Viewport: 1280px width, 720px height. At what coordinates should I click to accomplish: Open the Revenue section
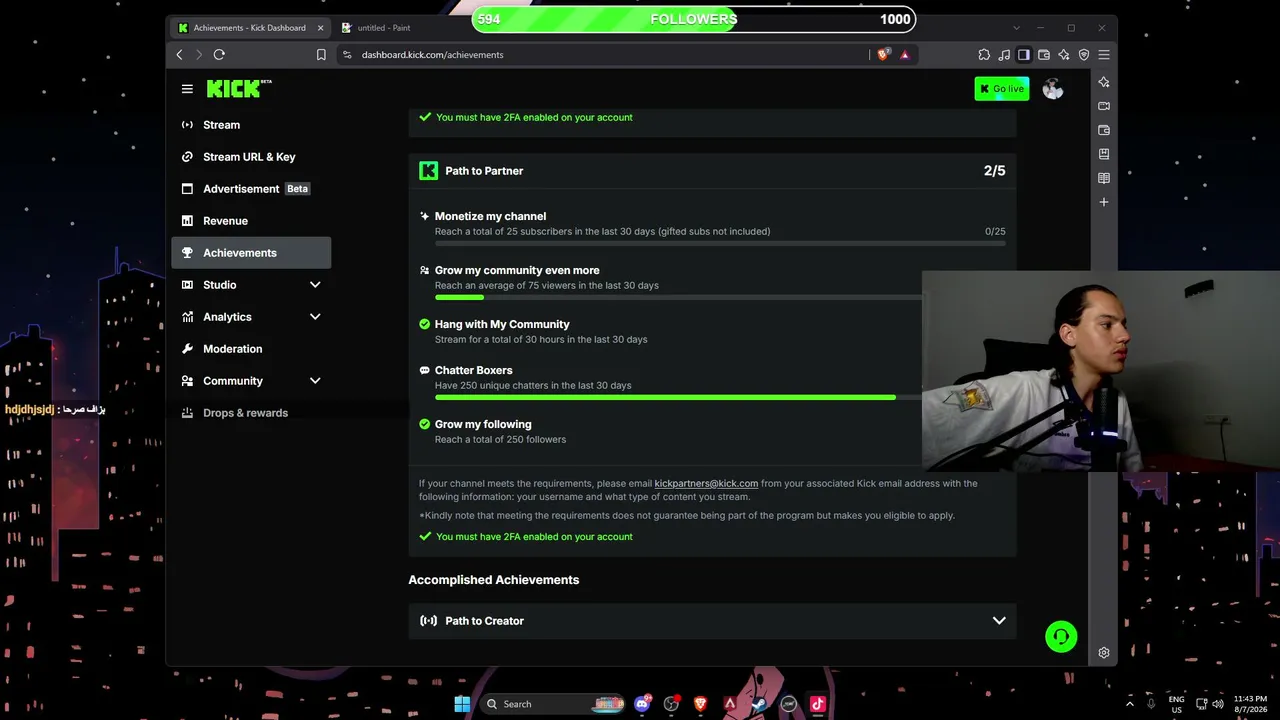click(251, 221)
